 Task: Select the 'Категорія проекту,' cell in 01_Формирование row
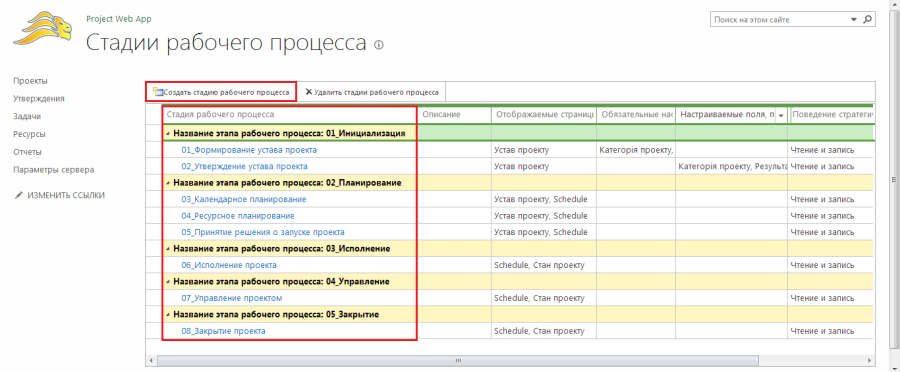(x=636, y=150)
